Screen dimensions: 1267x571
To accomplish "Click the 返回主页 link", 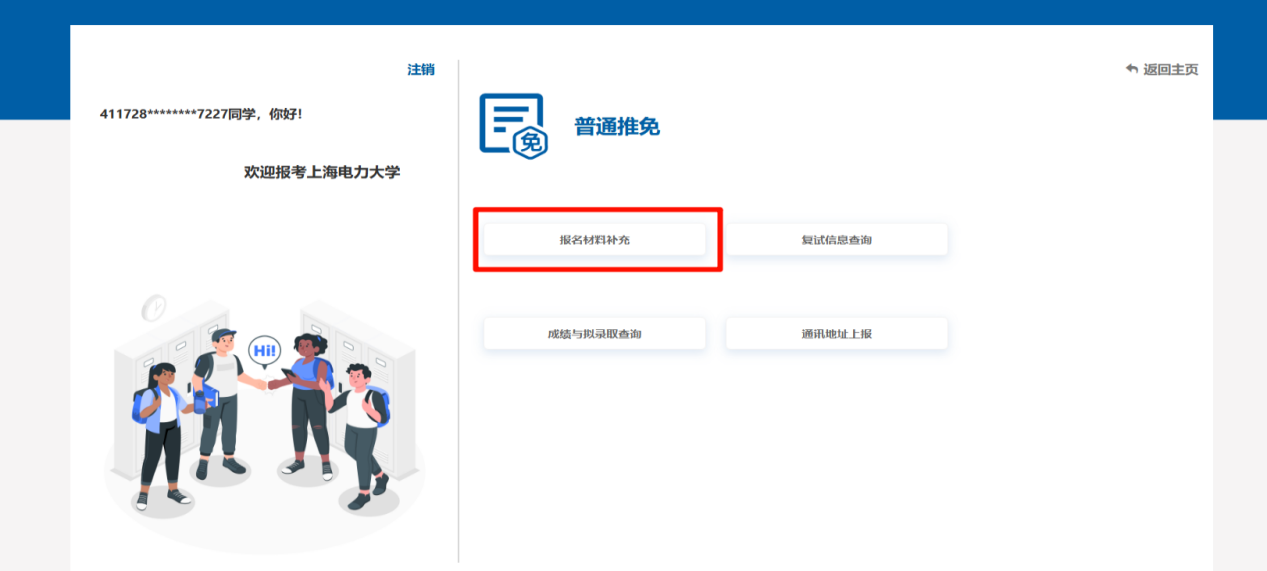I will [x=1170, y=70].
